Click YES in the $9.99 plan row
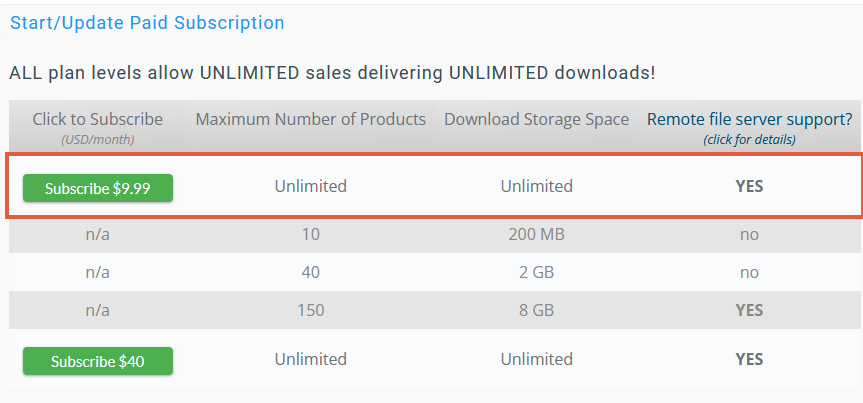The height and width of the screenshot is (403, 863). click(x=749, y=186)
